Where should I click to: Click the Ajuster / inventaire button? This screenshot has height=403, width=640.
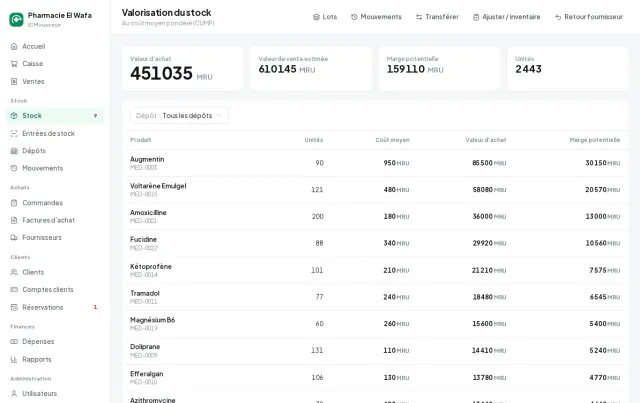[507, 17]
